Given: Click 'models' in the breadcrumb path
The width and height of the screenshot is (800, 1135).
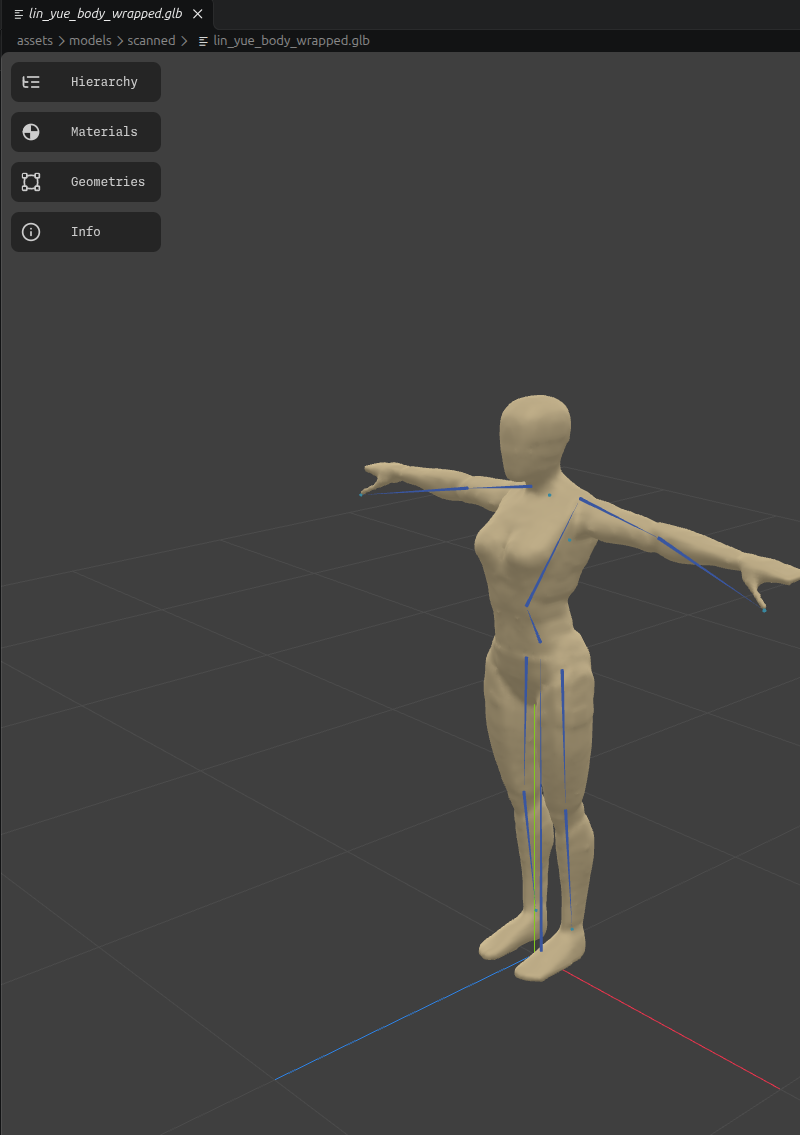Looking at the screenshot, I should tap(90, 41).
